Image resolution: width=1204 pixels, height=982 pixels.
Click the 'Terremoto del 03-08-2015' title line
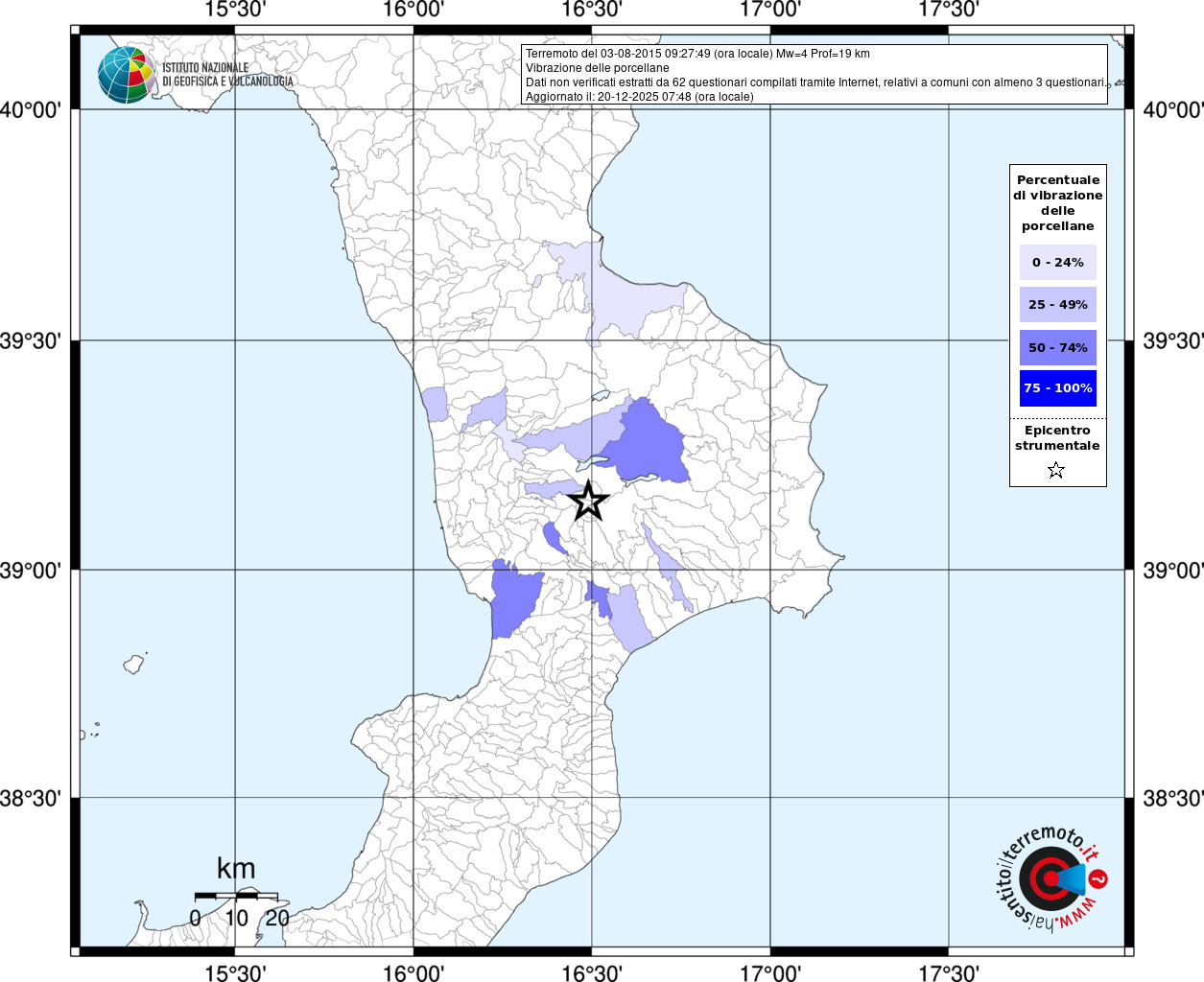coord(697,54)
